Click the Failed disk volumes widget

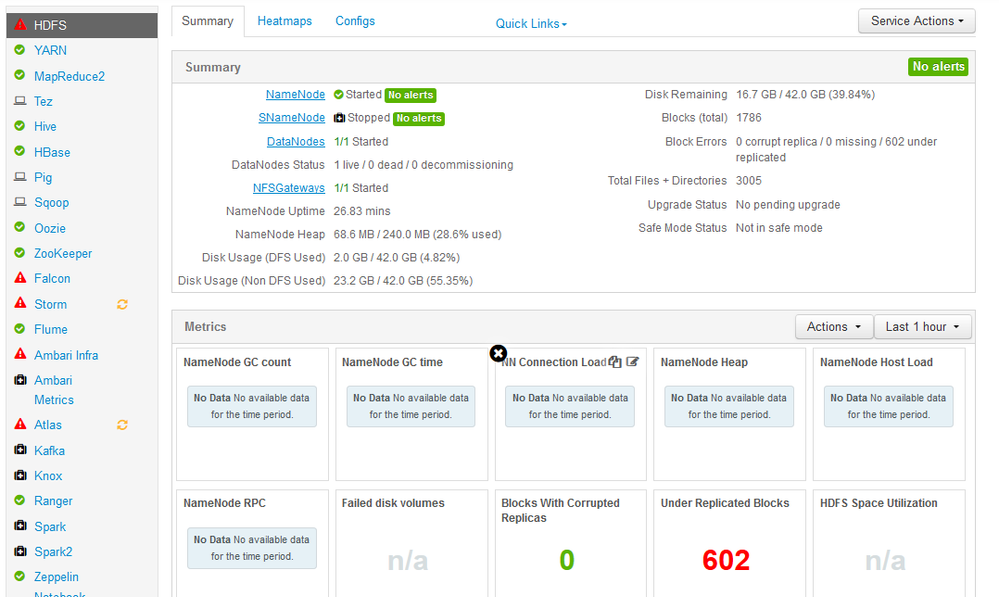(412, 543)
